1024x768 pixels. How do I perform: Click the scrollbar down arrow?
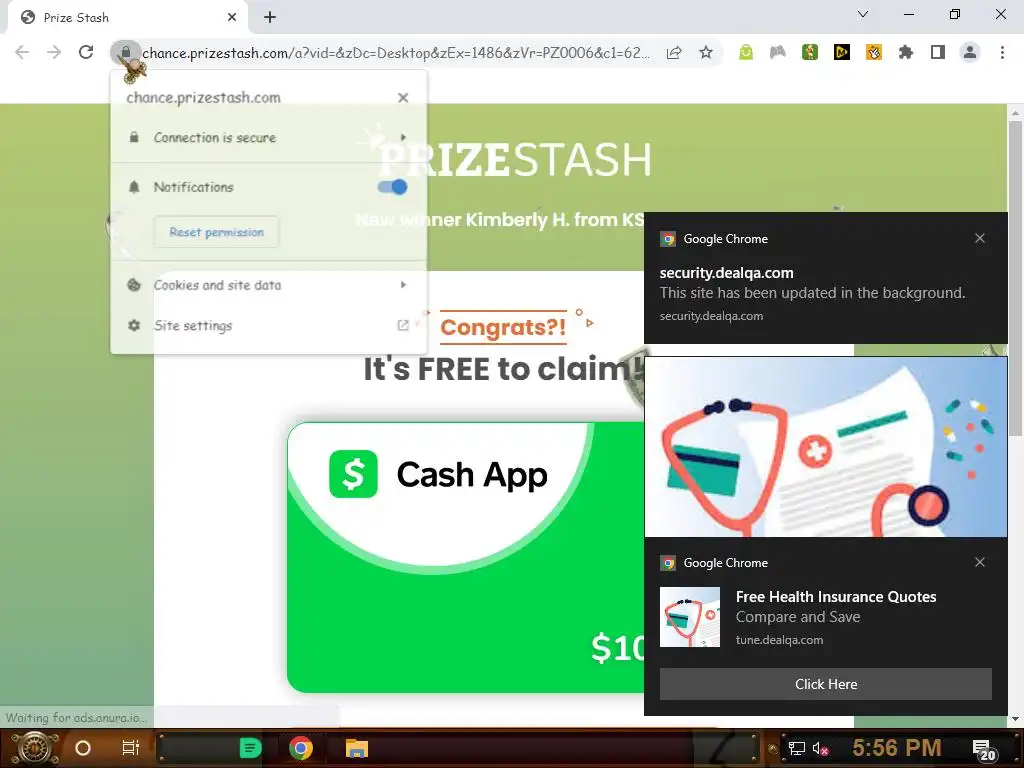click(x=1015, y=719)
